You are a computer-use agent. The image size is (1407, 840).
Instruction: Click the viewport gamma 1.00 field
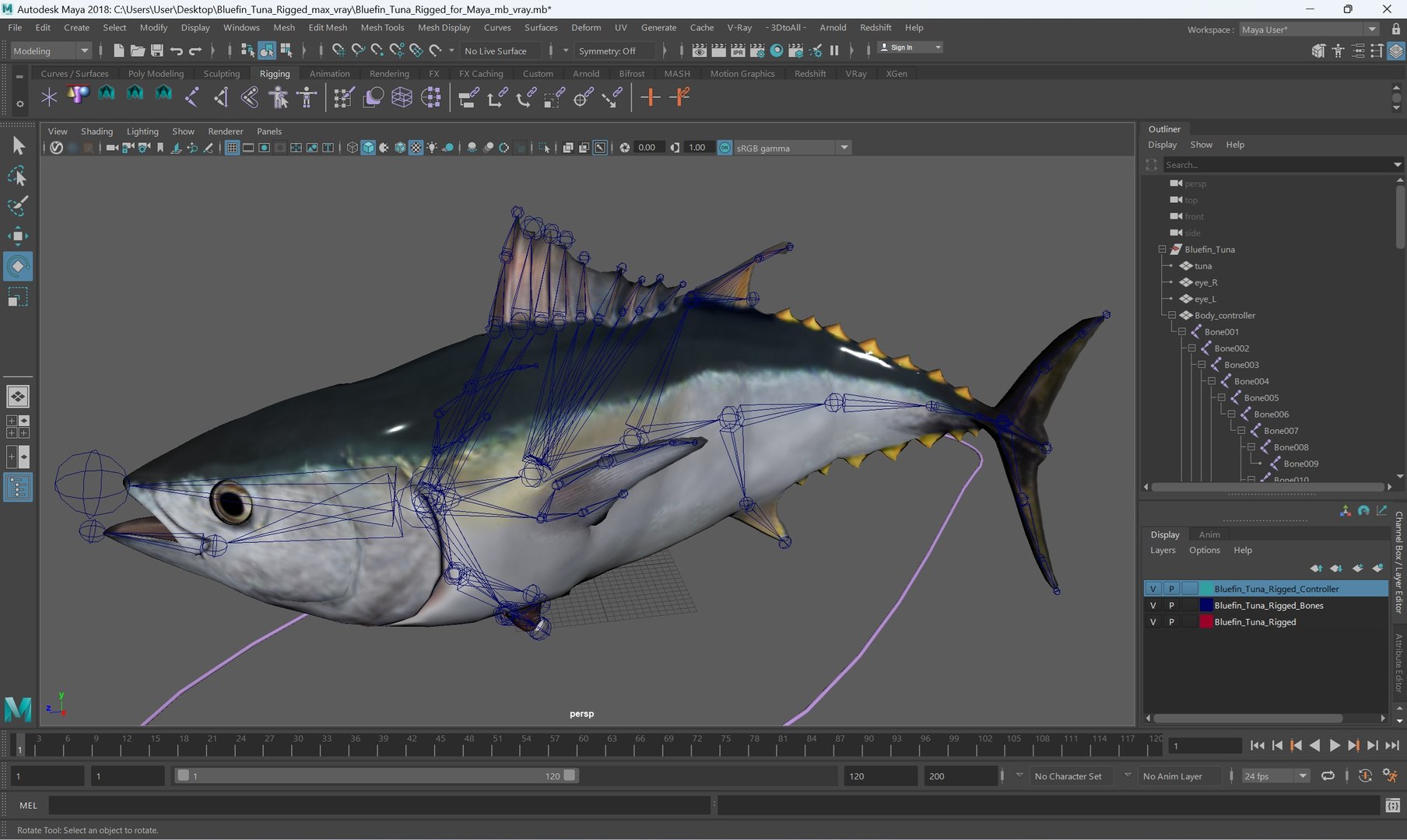point(697,148)
